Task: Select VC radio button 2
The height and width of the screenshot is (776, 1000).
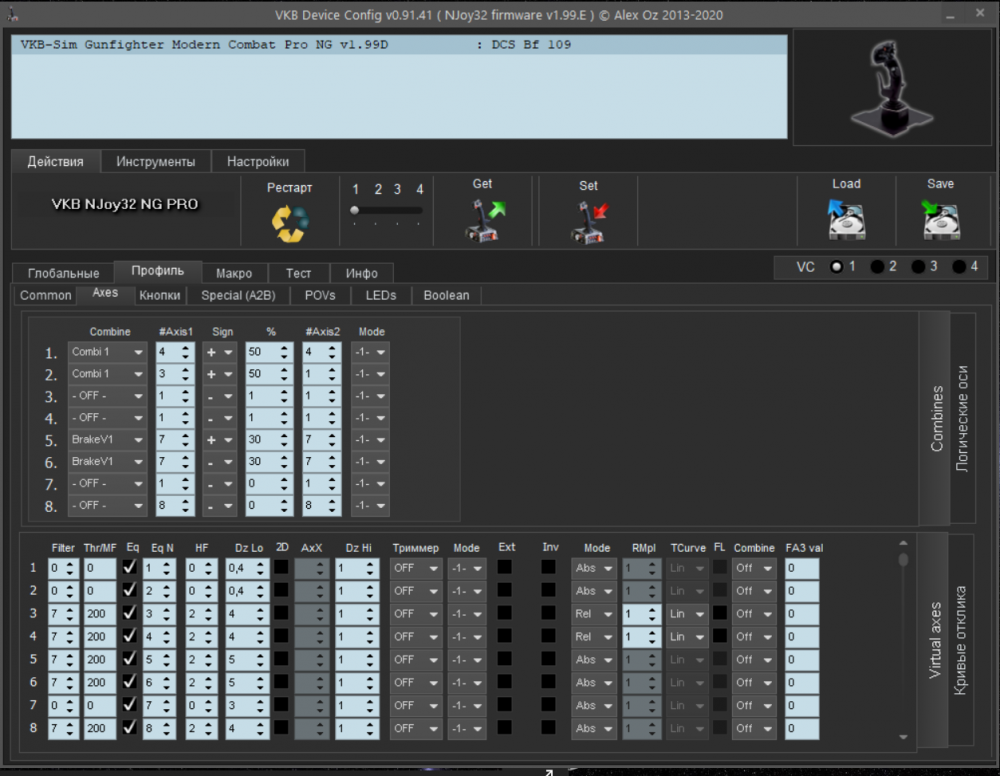Action: coord(877,267)
